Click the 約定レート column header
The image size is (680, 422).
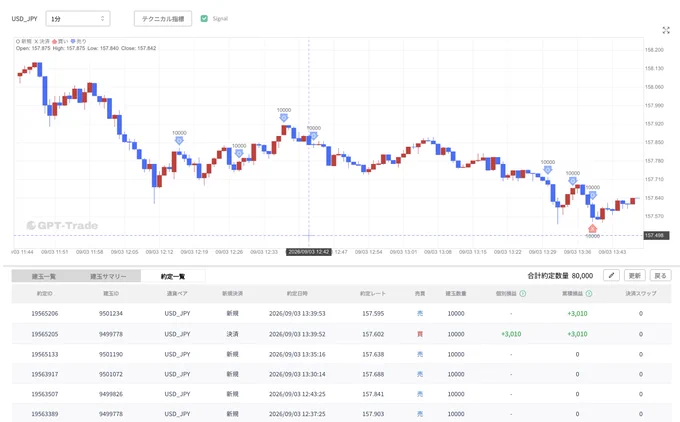373,294
